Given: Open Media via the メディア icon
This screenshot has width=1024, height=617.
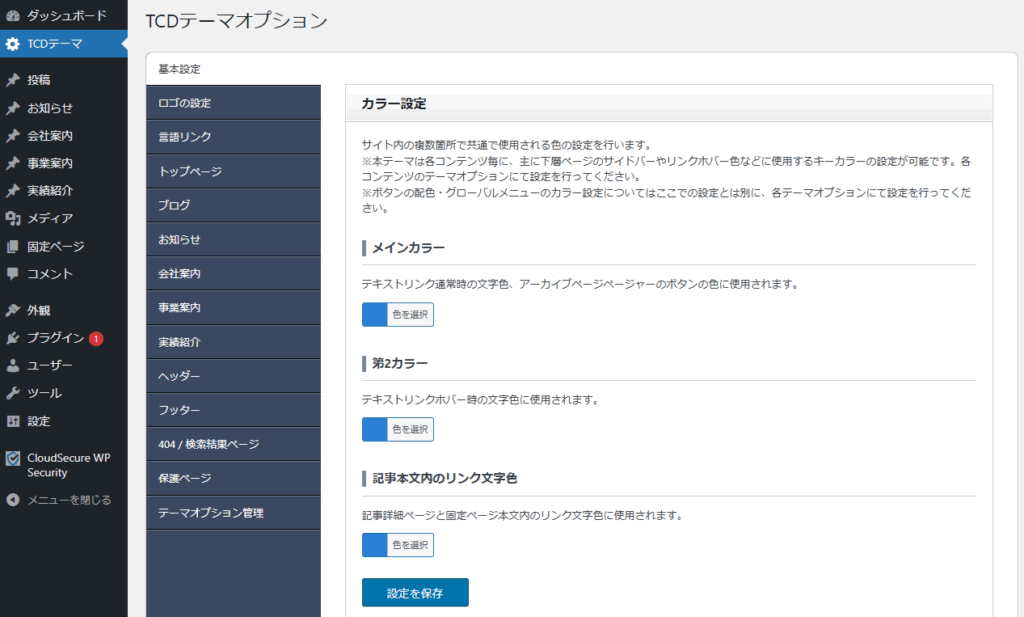Looking at the screenshot, I should pyautogui.click(x=13, y=218).
